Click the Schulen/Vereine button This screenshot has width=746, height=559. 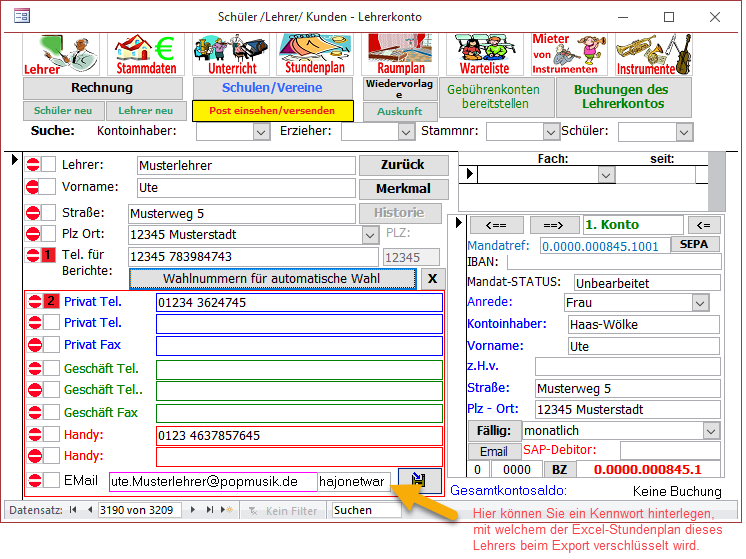(272, 88)
